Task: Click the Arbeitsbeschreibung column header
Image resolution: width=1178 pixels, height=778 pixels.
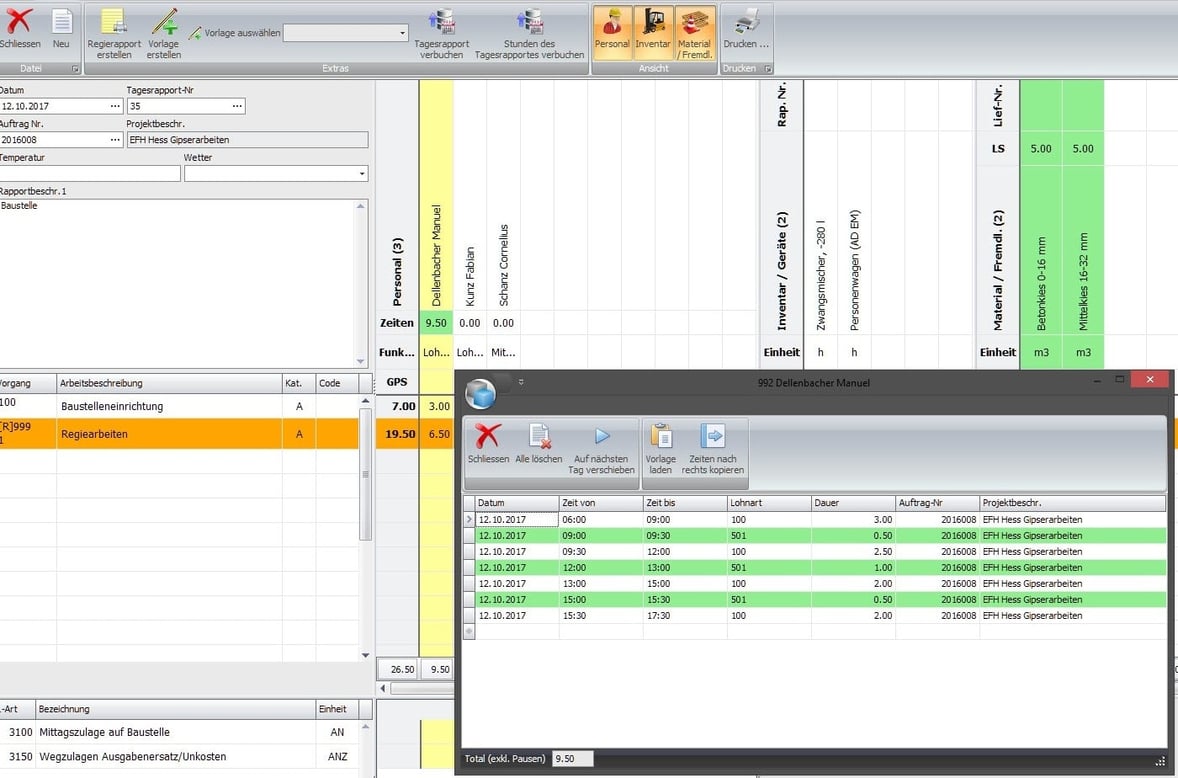Action: [x=170, y=383]
